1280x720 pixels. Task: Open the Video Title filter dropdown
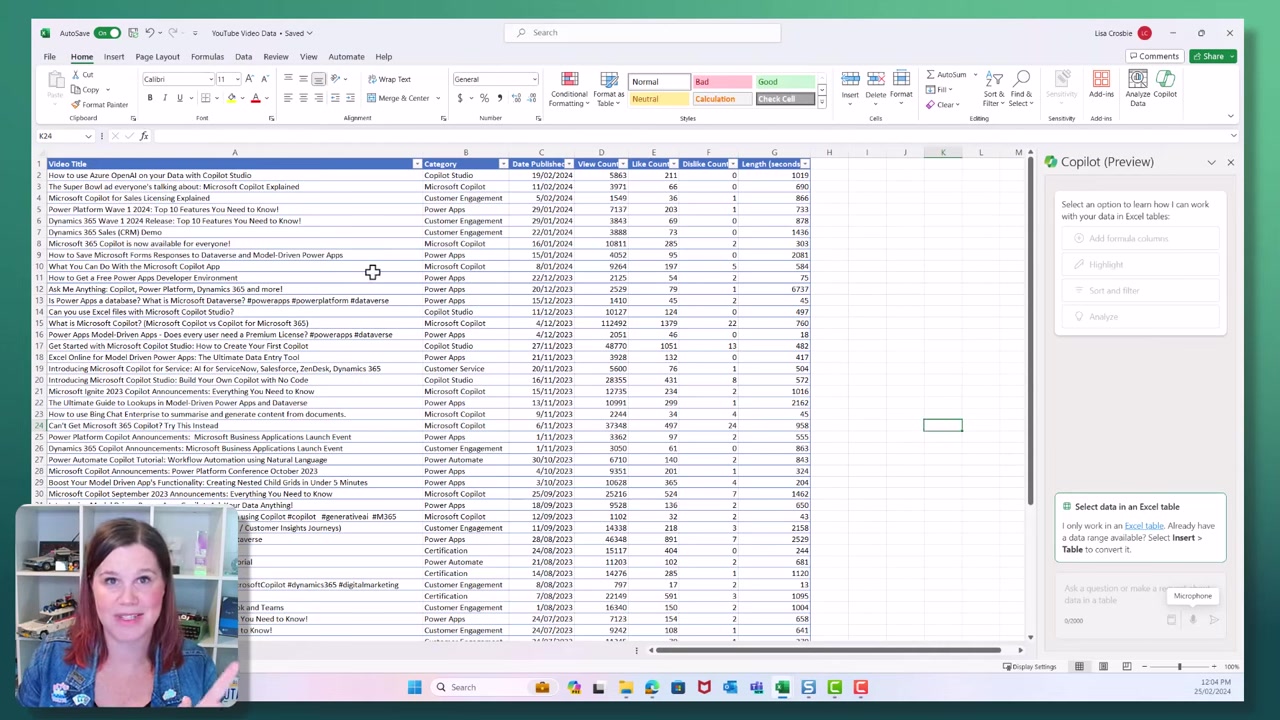coord(416,164)
